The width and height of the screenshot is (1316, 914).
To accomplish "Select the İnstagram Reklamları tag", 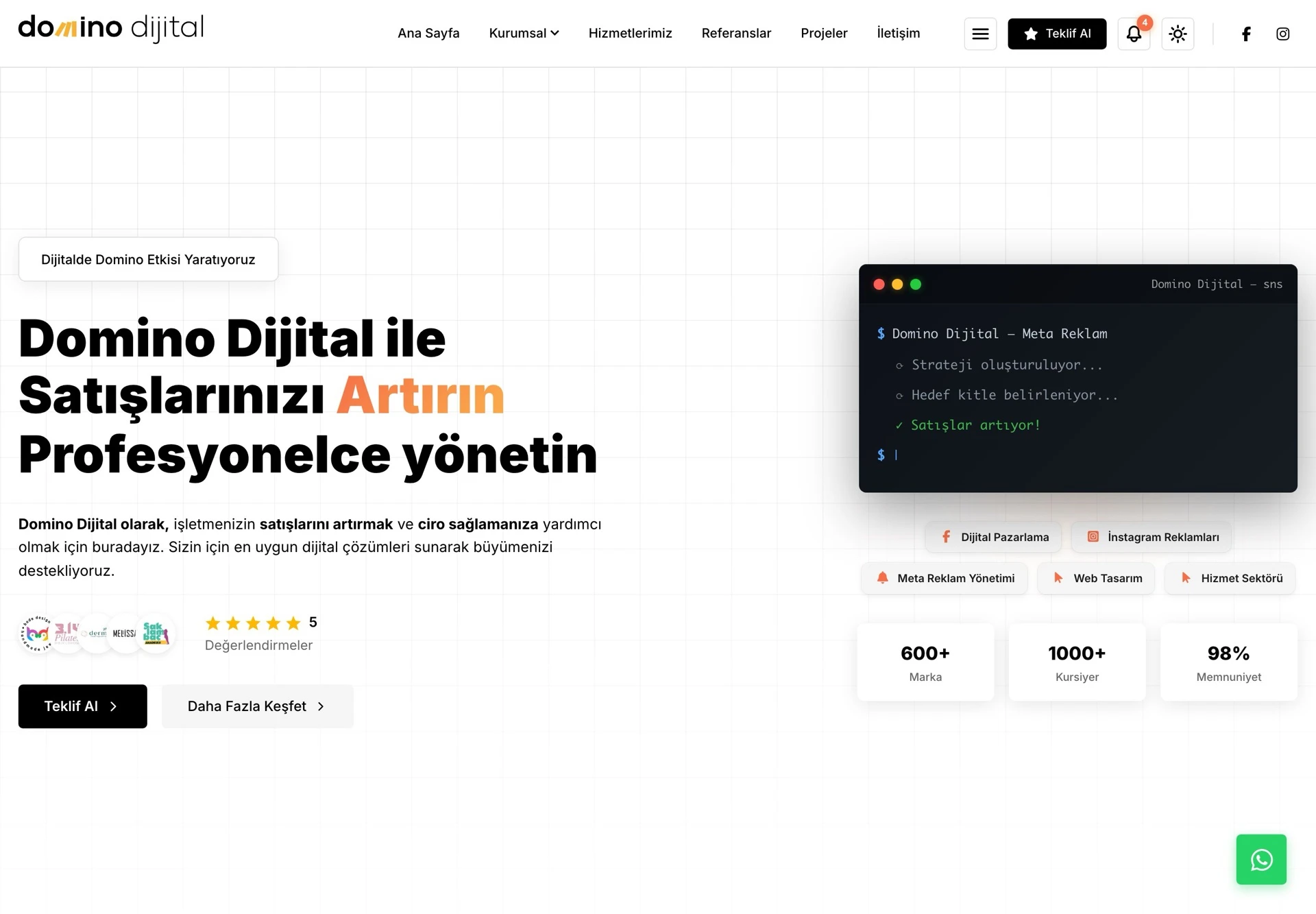I will (x=1151, y=537).
